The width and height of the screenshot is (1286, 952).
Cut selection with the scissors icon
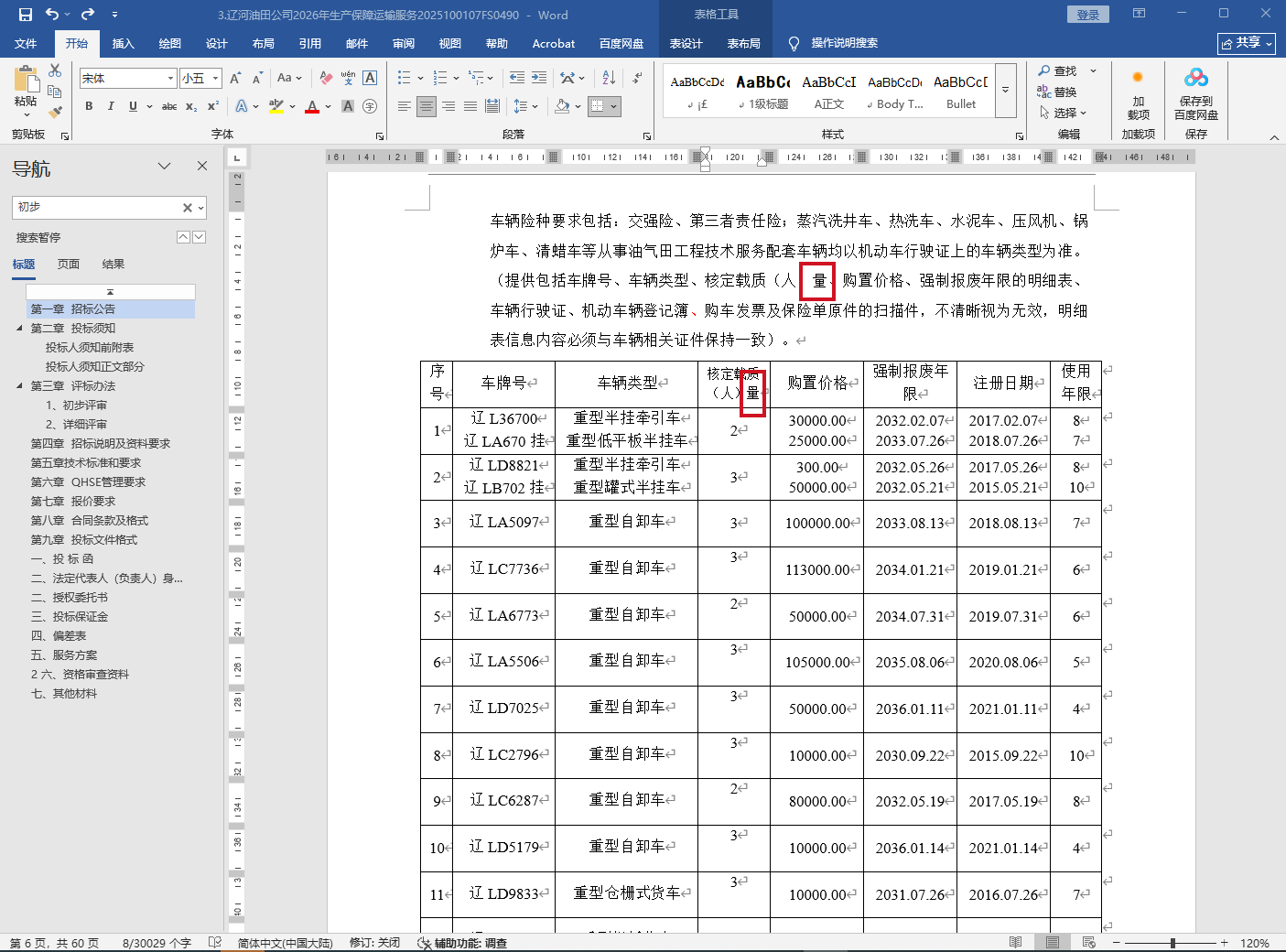[55, 70]
